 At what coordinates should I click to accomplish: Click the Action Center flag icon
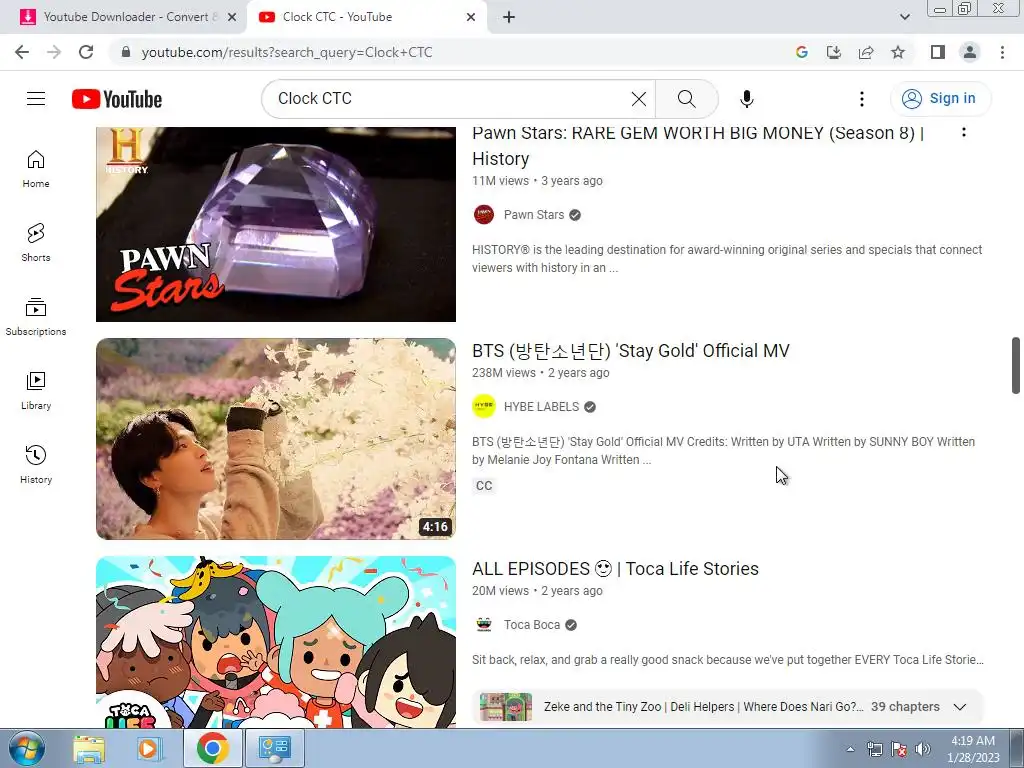coord(899,749)
